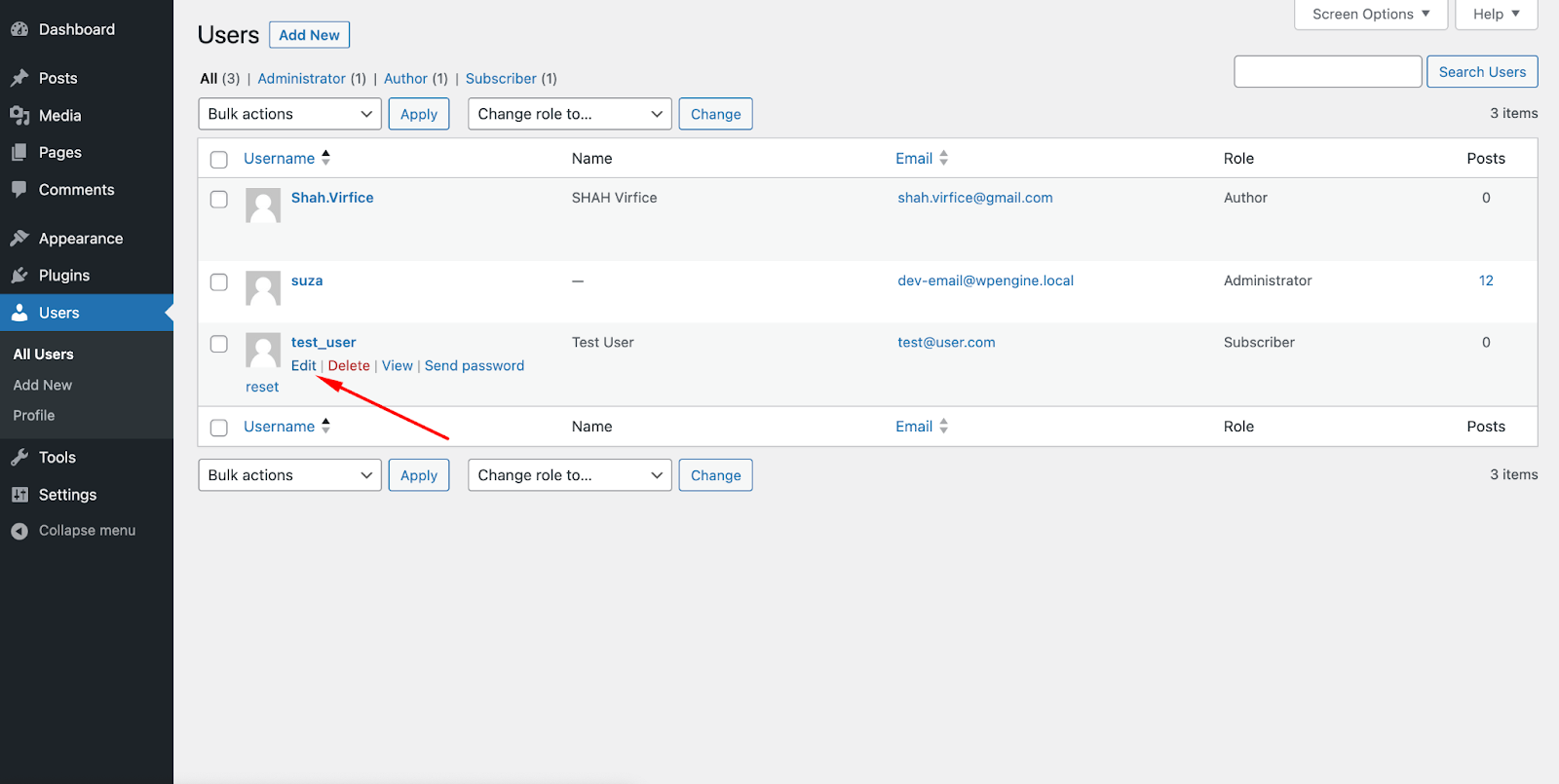1559x784 pixels.
Task: Open the Add New submenu item
Action: click(x=43, y=386)
